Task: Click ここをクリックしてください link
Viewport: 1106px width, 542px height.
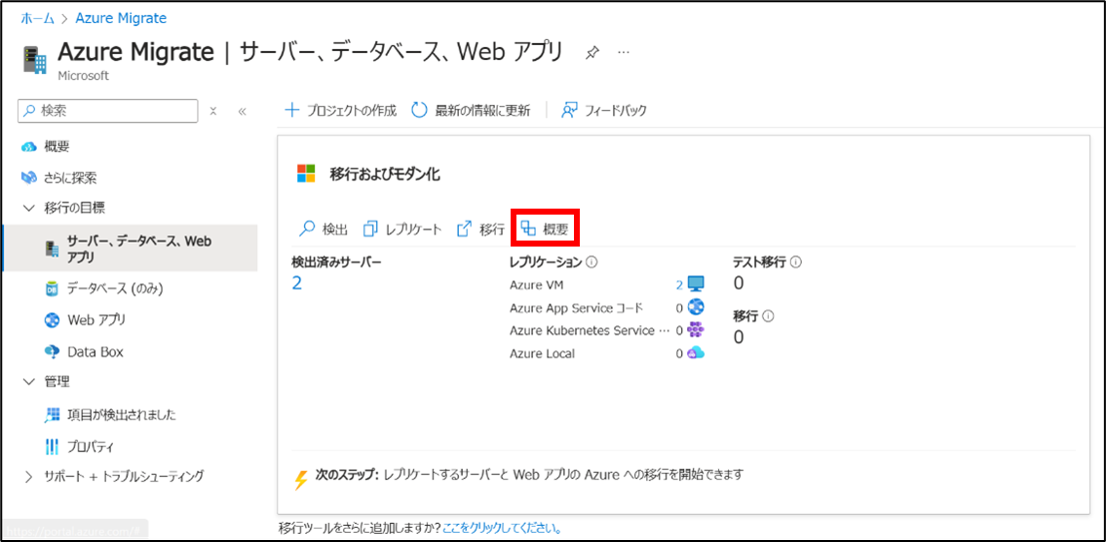Action: 502,528
